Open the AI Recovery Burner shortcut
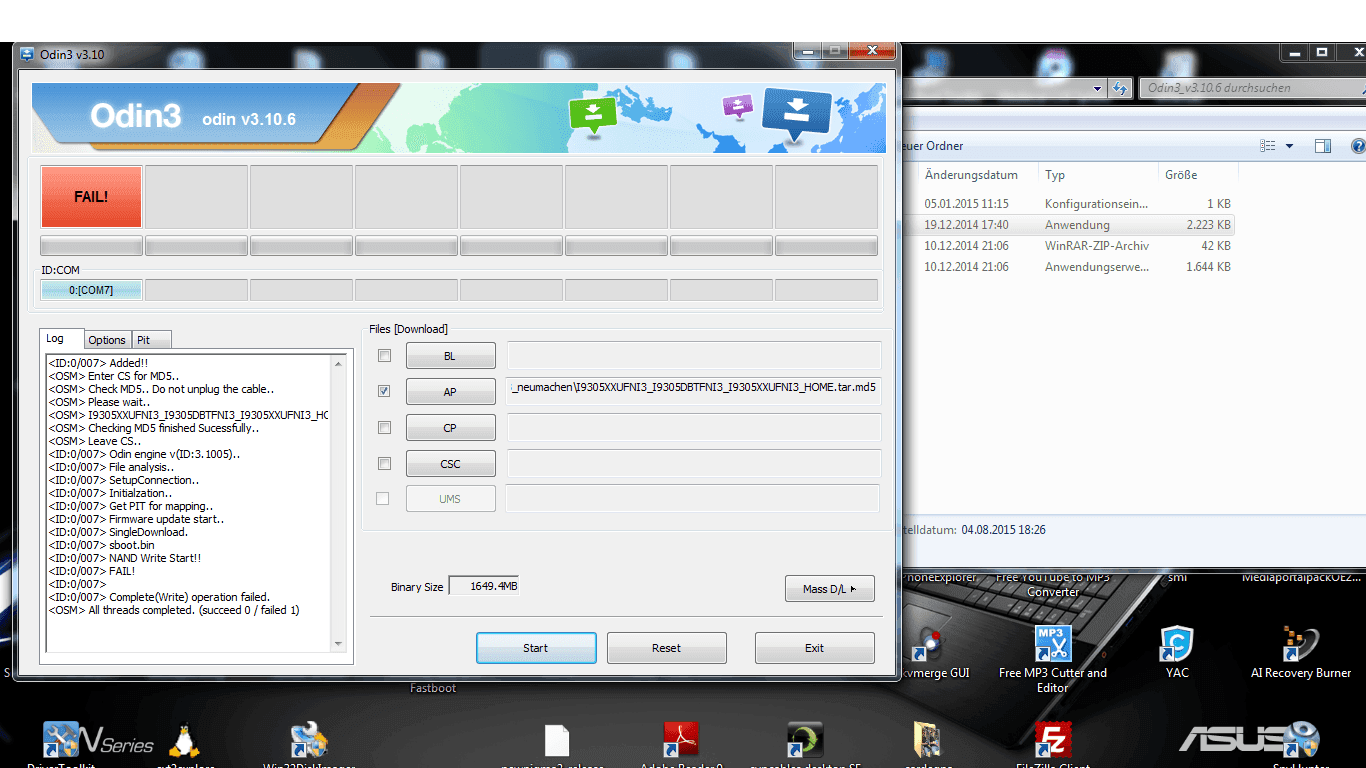This screenshot has height=768, width=1366. pyautogui.click(x=1300, y=653)
